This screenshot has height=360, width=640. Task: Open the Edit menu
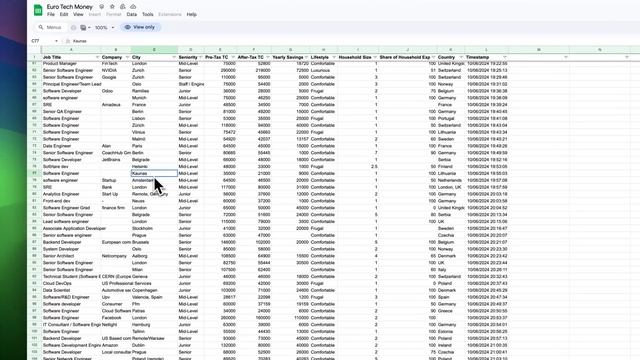[64, 14]
